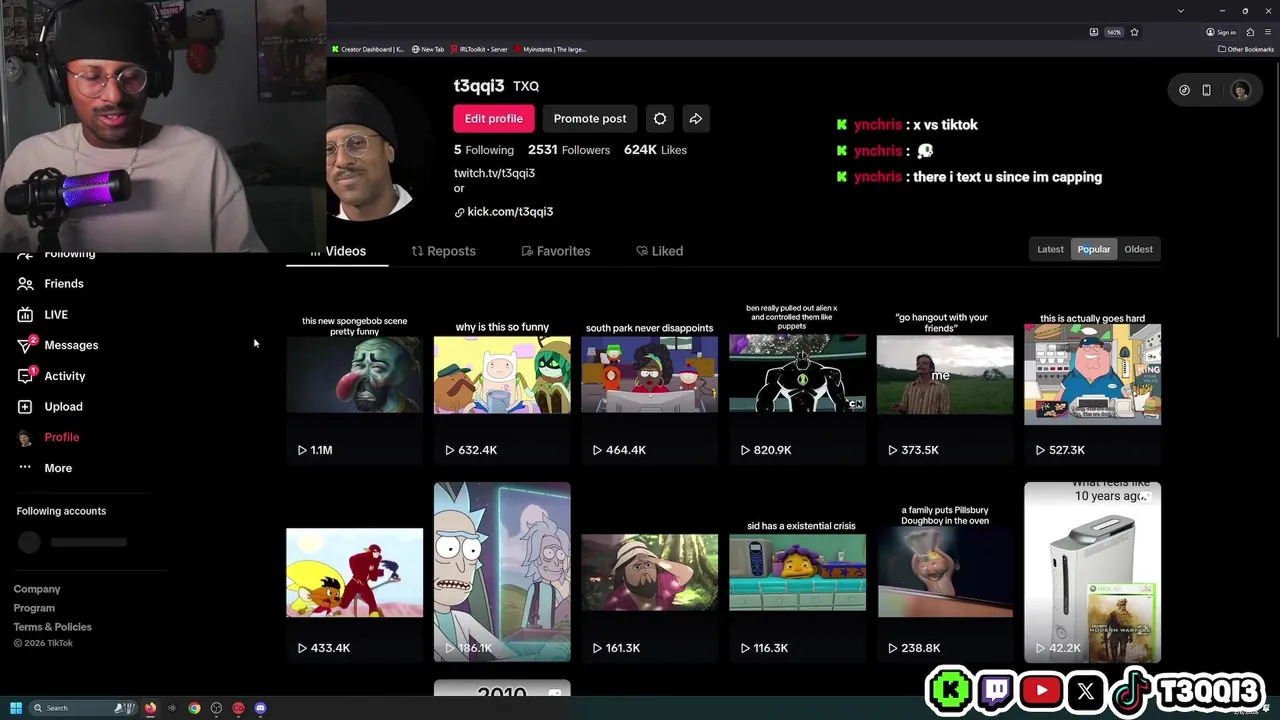
Task: Open Messages with the notification badge
Action: coord(57,345)
